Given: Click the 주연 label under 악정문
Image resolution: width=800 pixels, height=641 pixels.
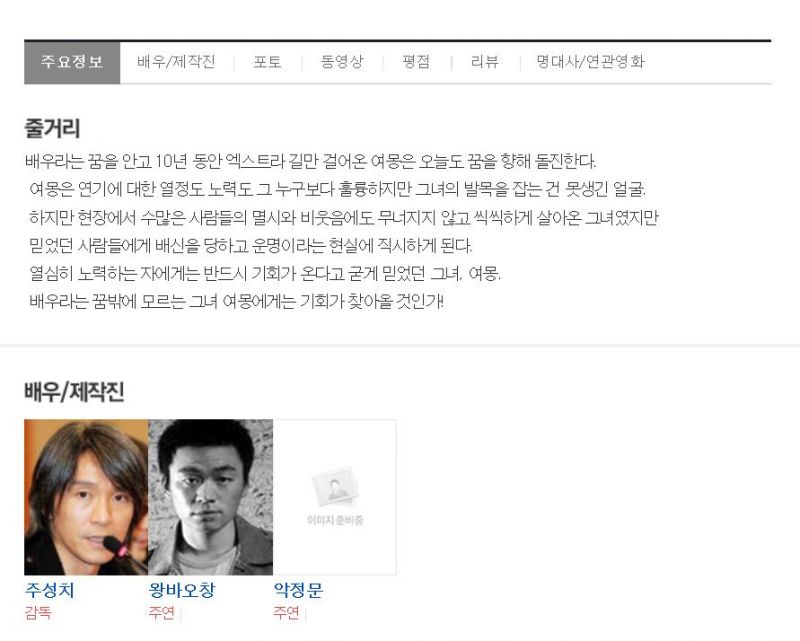Looking at the screenshot, I should (286, 612).
